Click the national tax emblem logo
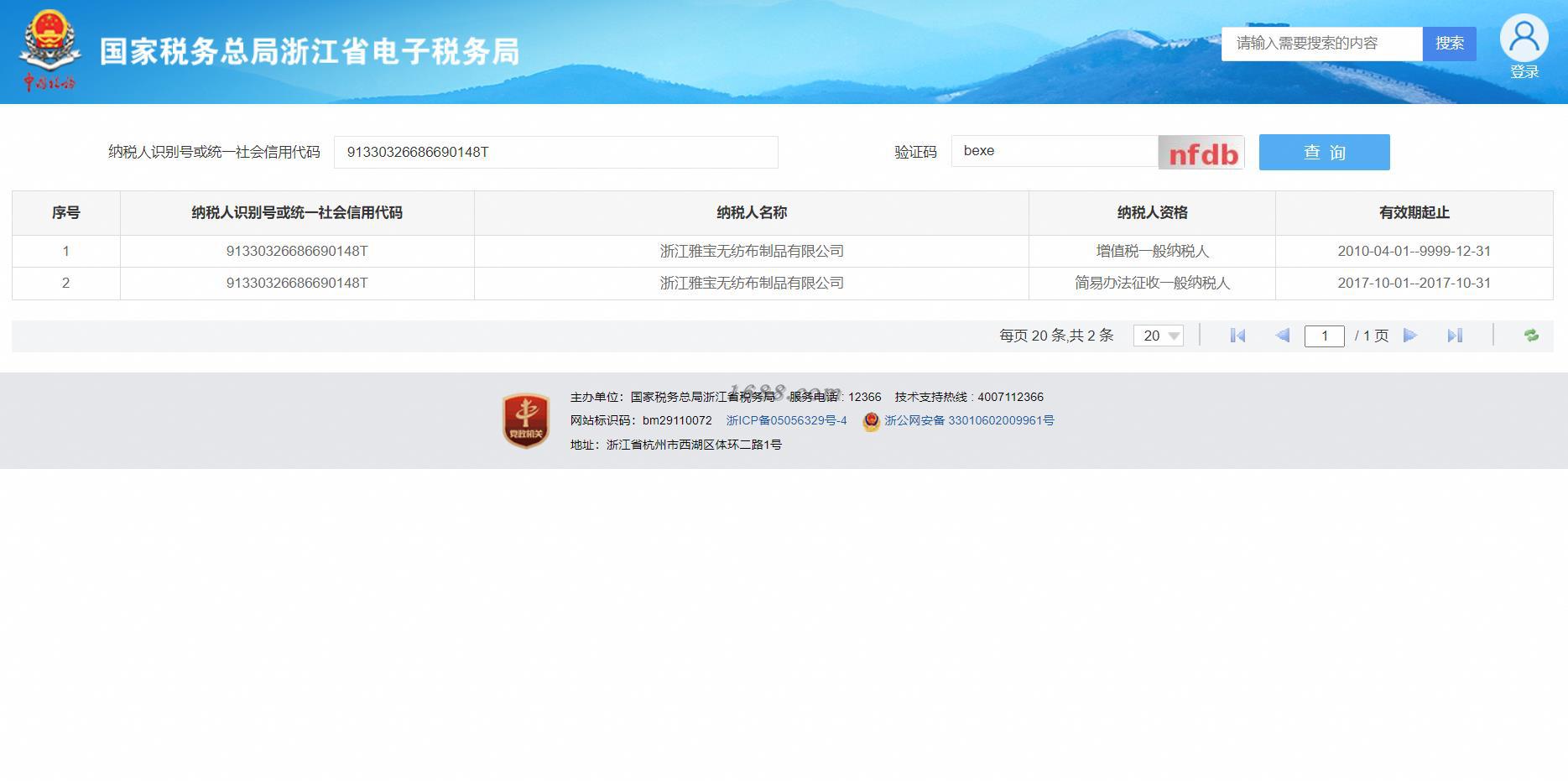This screenshot has height=781, width=1568. [49, 50]
